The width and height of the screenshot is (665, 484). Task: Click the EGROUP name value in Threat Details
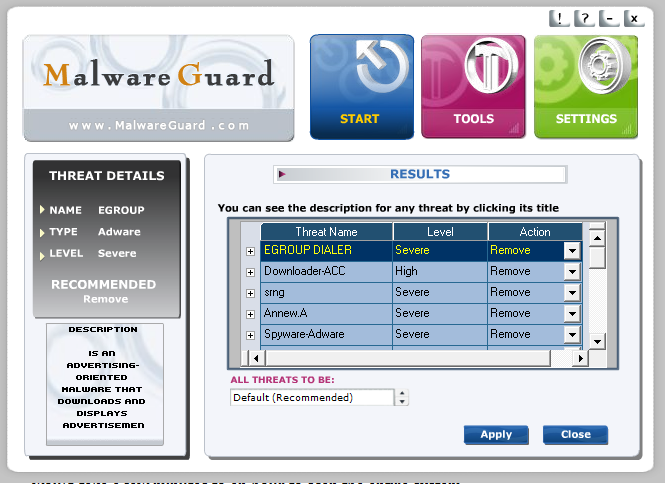(121, 210)
